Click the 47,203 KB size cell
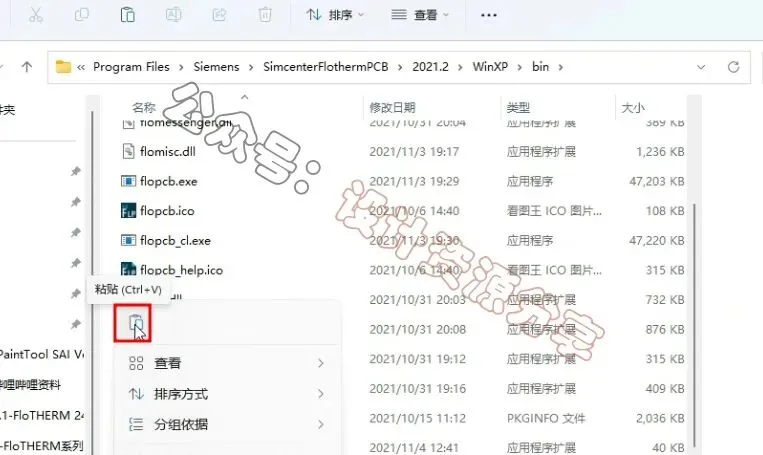763x455 pixels. [x=656, y=181]
